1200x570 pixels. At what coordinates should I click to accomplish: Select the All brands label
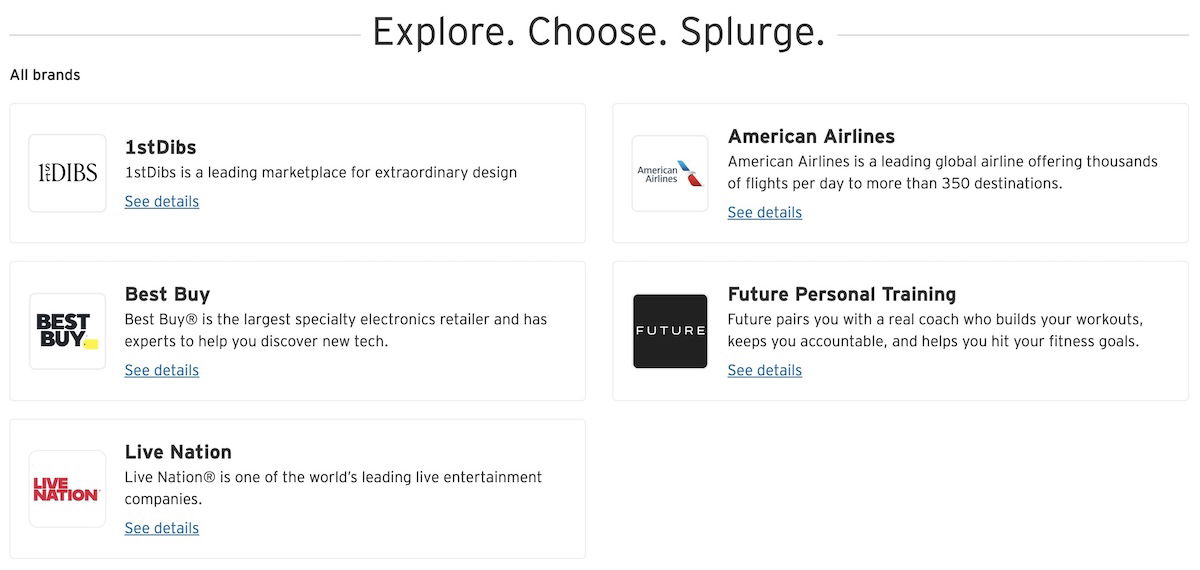coord(45,75)
